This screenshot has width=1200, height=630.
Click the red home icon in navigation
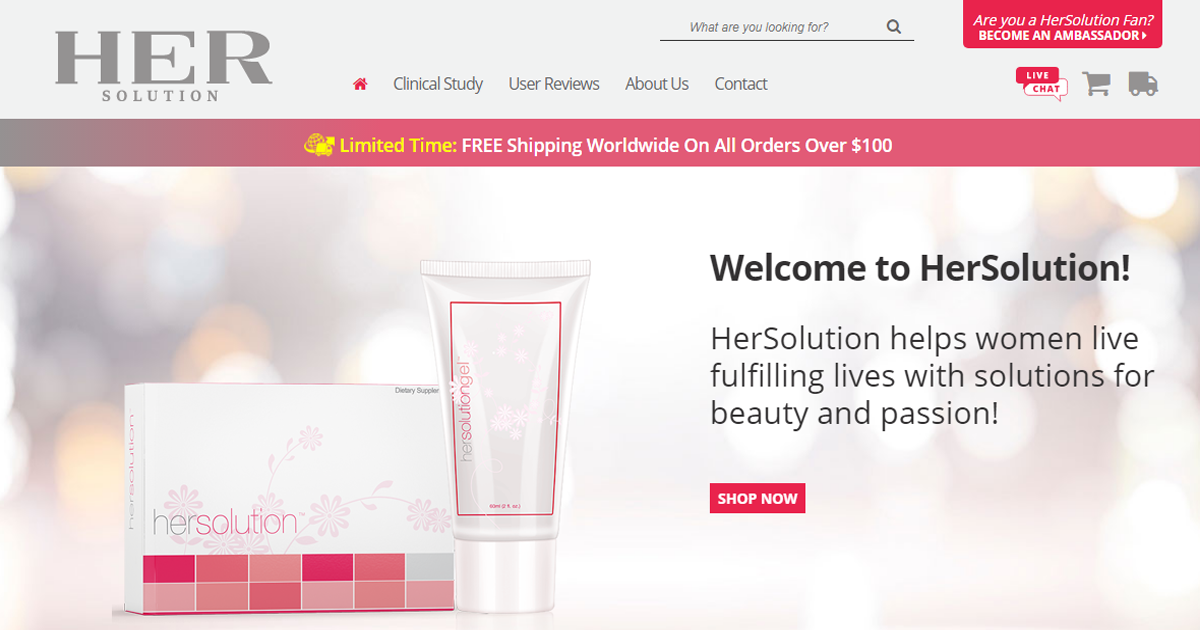pyautogui.click(x=360, y=84)
